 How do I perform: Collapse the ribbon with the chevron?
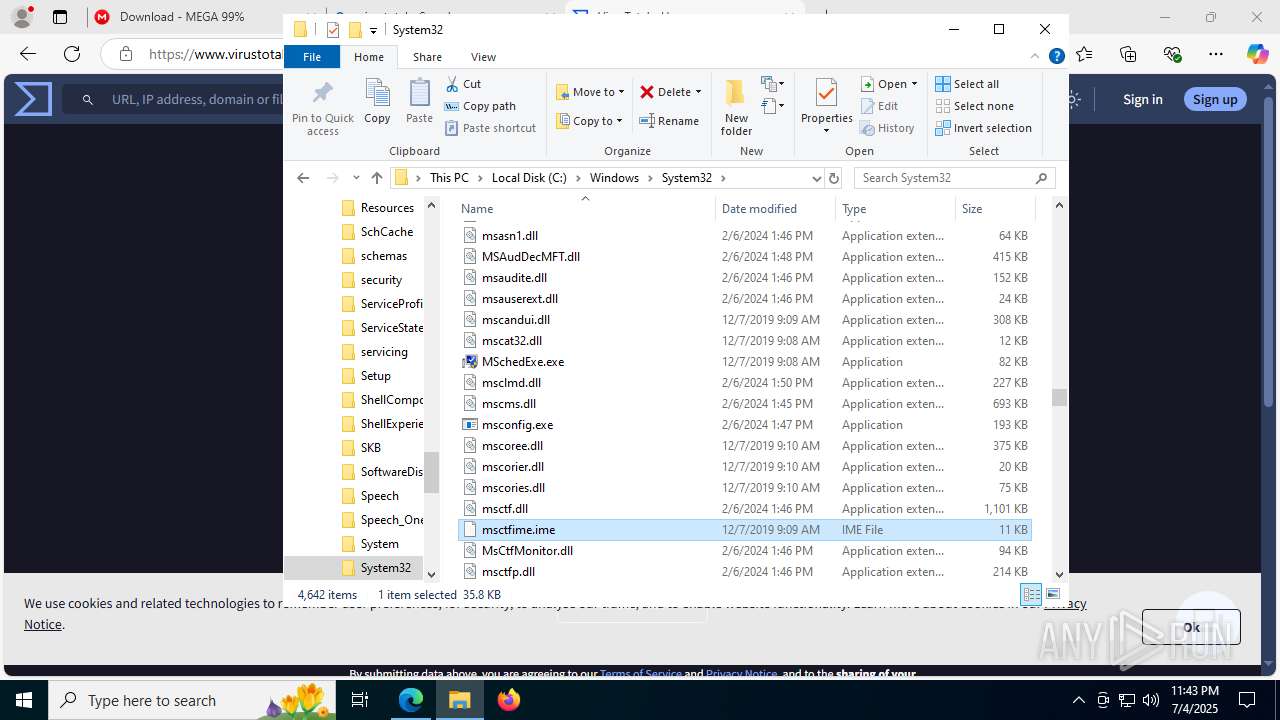pos(1035,57)
